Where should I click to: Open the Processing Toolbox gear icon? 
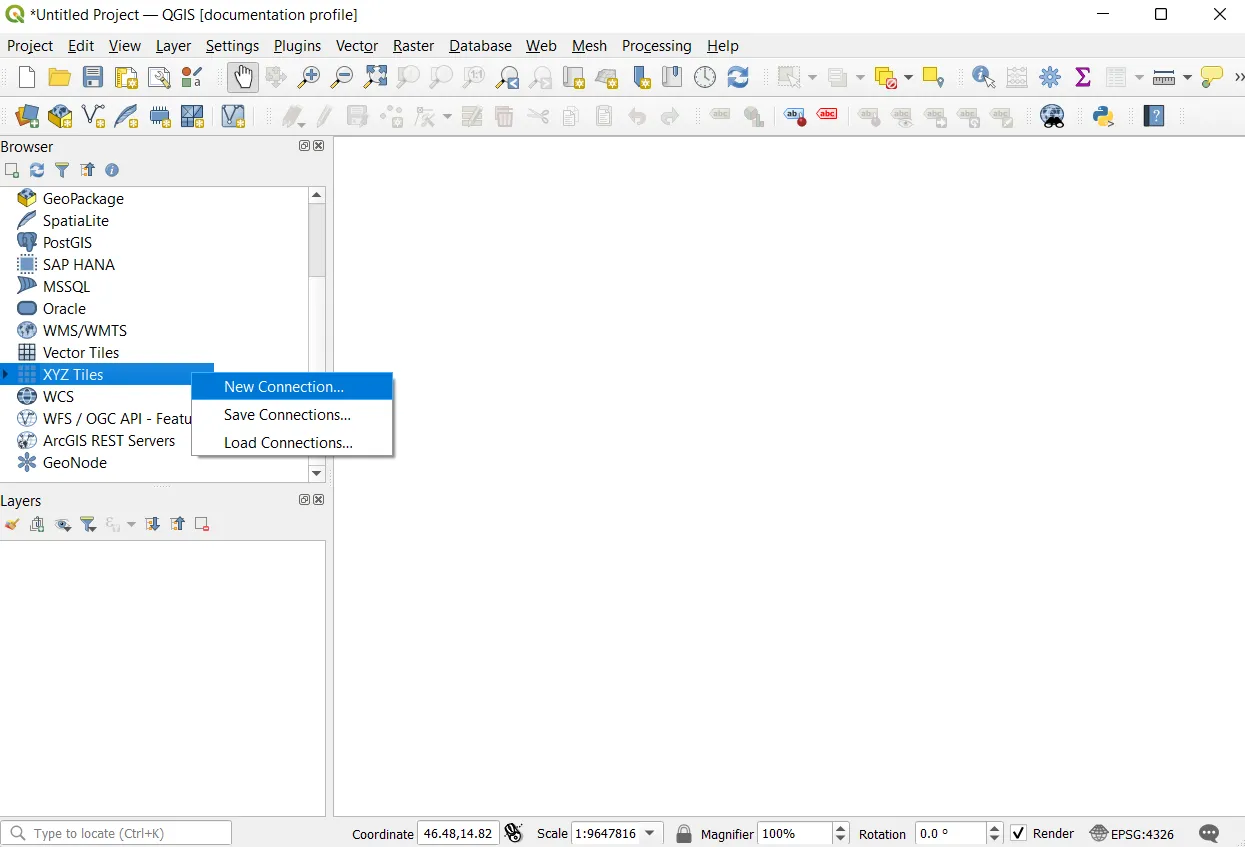tap(1050, 77)
